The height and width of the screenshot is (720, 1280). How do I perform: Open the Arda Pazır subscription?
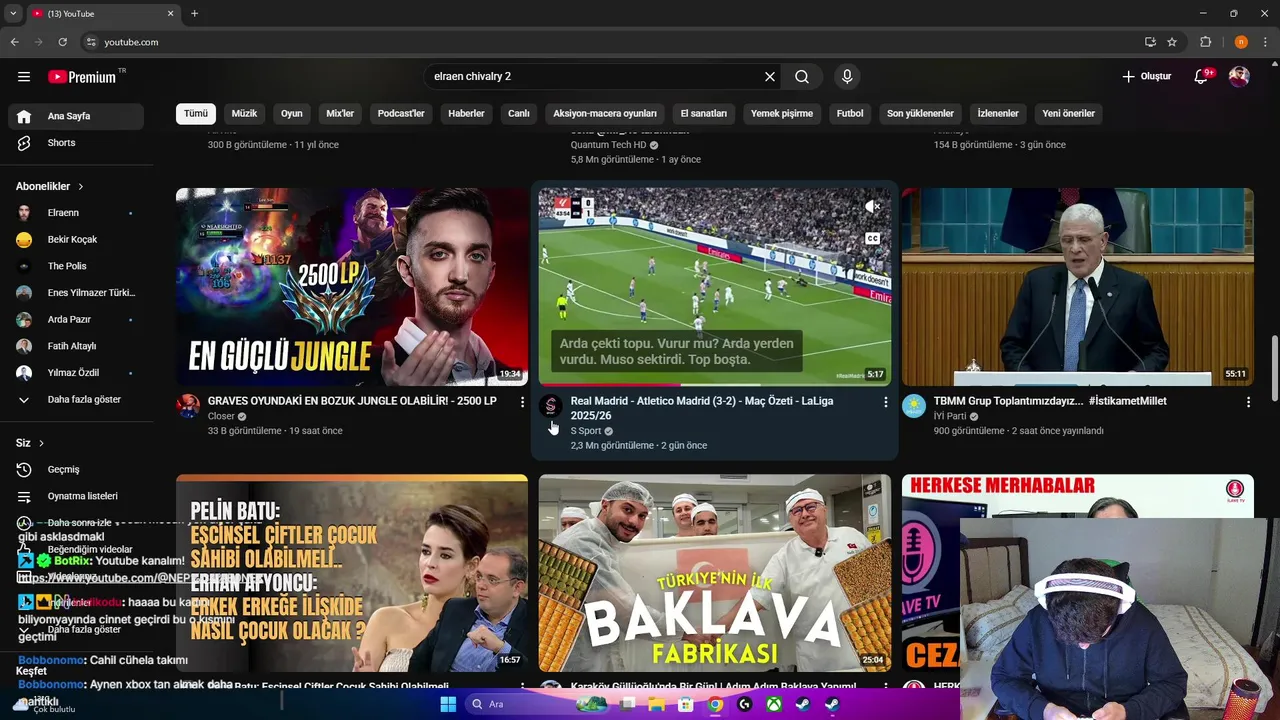point(76,320)
